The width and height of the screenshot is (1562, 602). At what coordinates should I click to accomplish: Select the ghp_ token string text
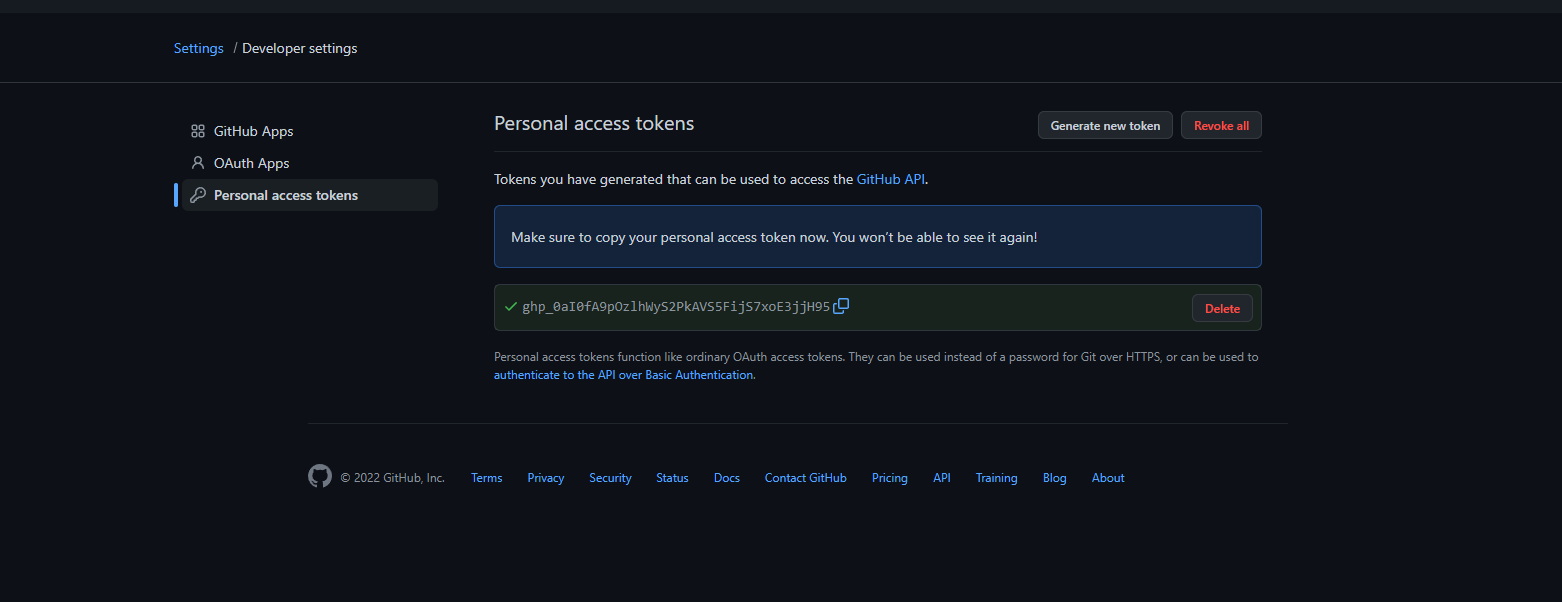point(676,307)
